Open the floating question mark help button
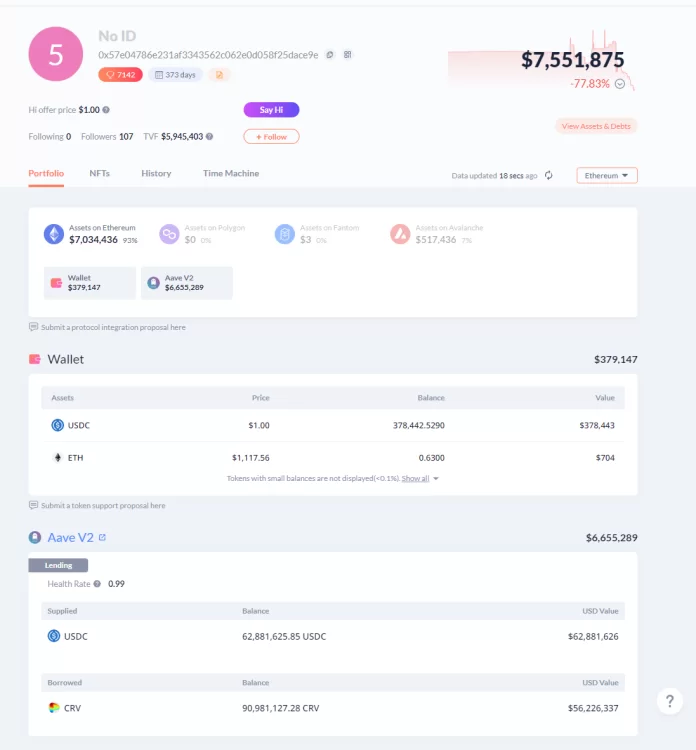Viewport: 696px width, 750px height. coord(670,701)
